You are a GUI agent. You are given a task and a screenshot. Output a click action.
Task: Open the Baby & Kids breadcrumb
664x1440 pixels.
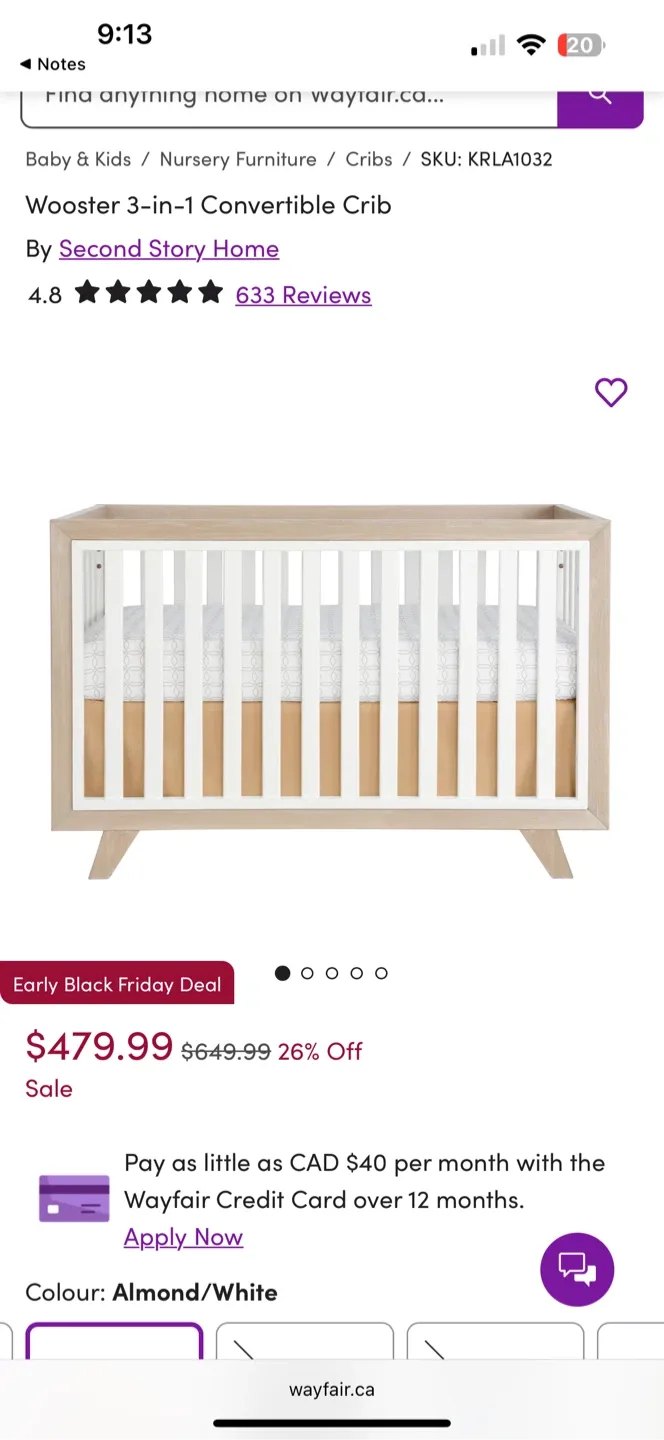[78, 159]
